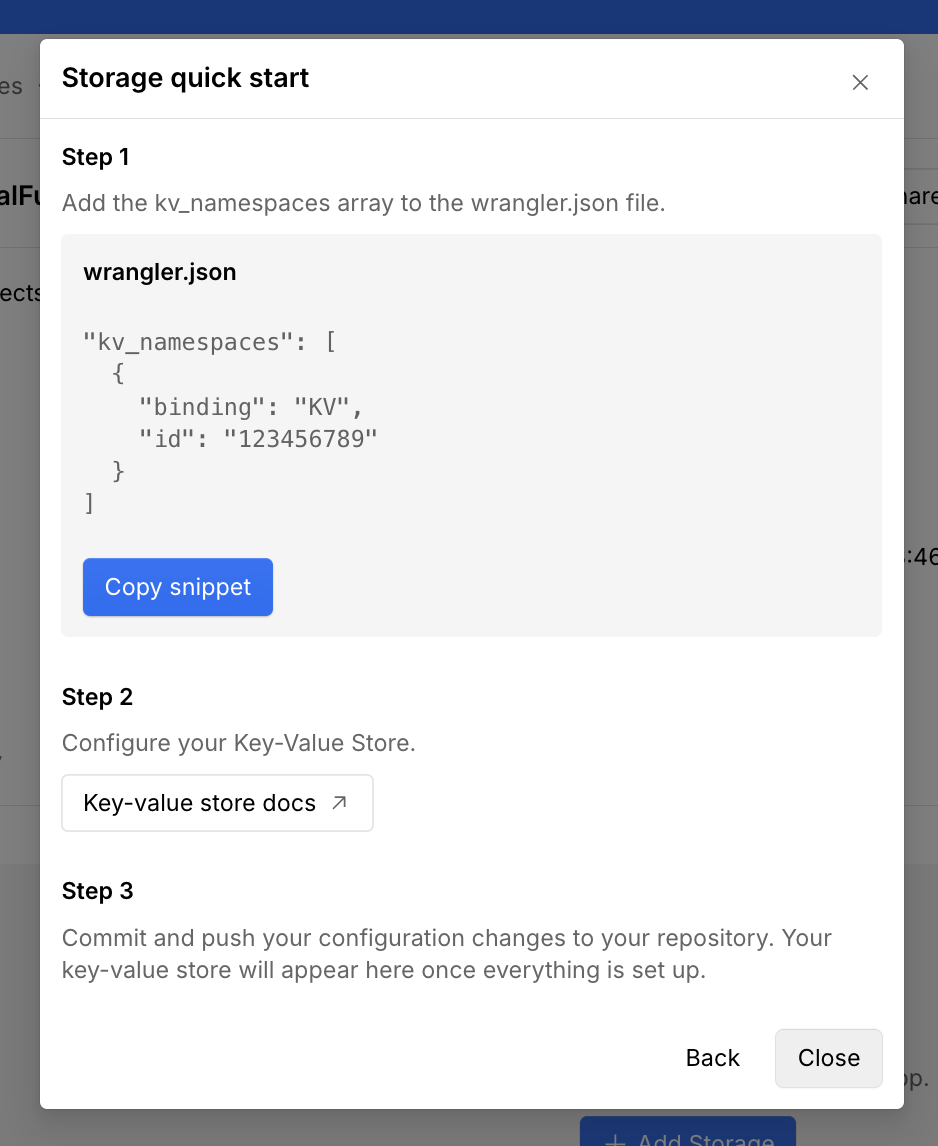The image size is (938, 1146).
Task: Click the Step 1 heading
Action: point(95,157)
